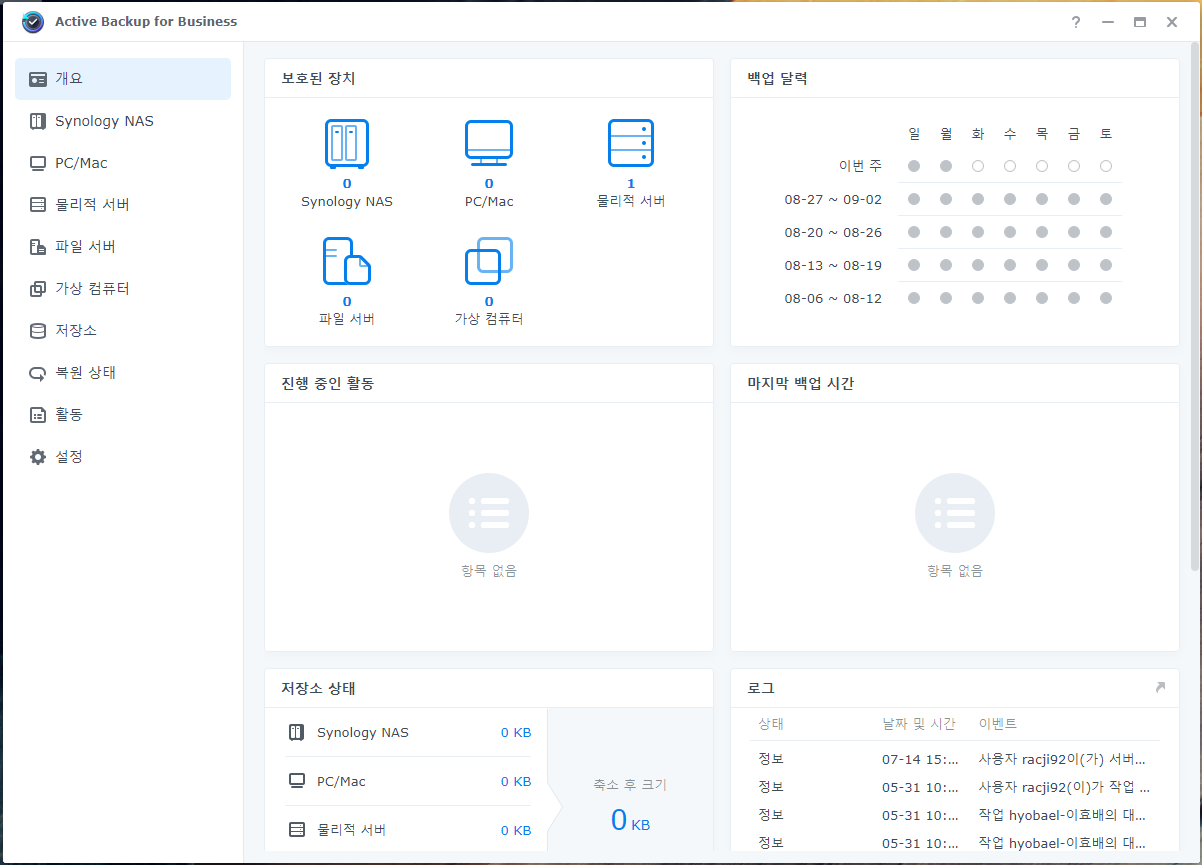Select Sunday dot for 이번 주 in calendar
Screen dimensions: 1202x865
click(x=914, y=166)
